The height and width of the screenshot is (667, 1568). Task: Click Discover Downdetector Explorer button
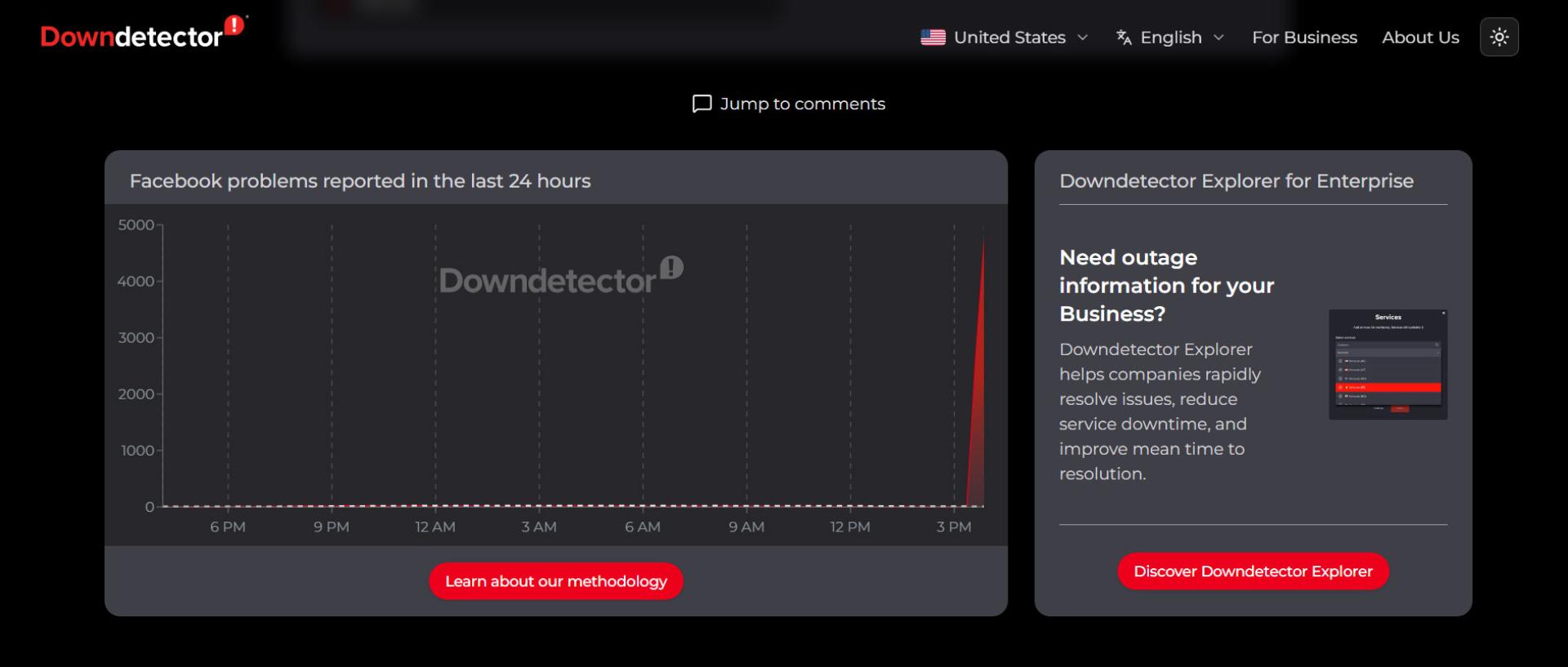(x=1253, y=571)
